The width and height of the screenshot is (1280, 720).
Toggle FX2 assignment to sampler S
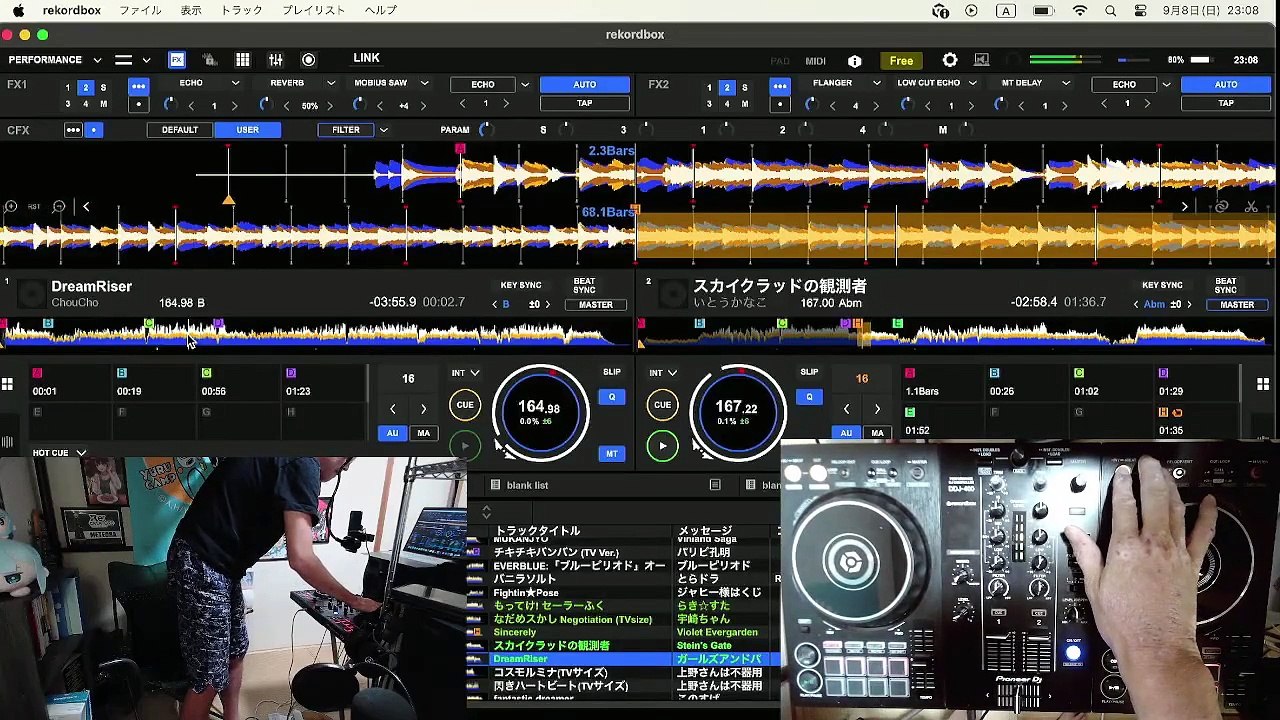[x=744, y=88]
